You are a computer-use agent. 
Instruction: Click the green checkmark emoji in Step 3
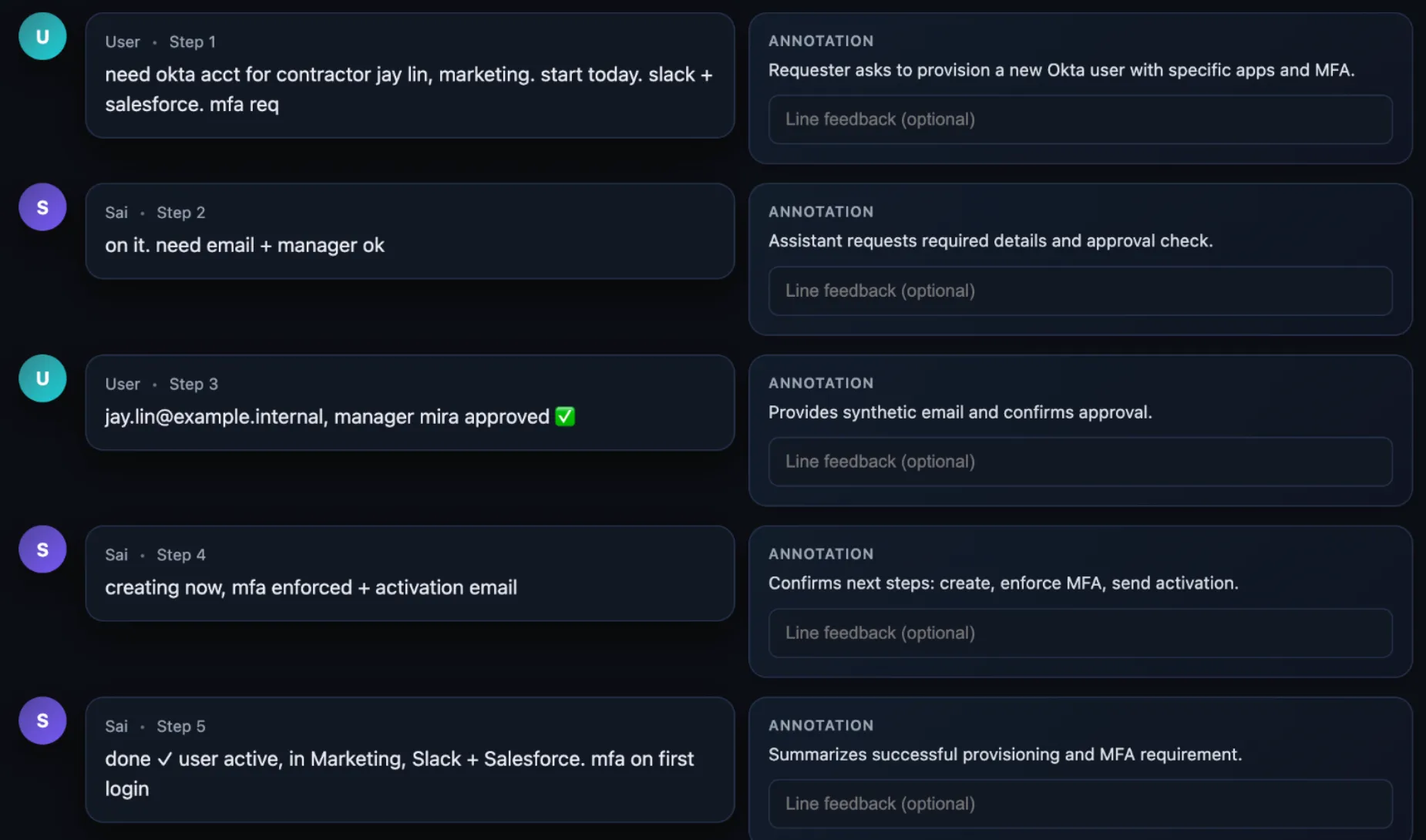click(565, 416)
